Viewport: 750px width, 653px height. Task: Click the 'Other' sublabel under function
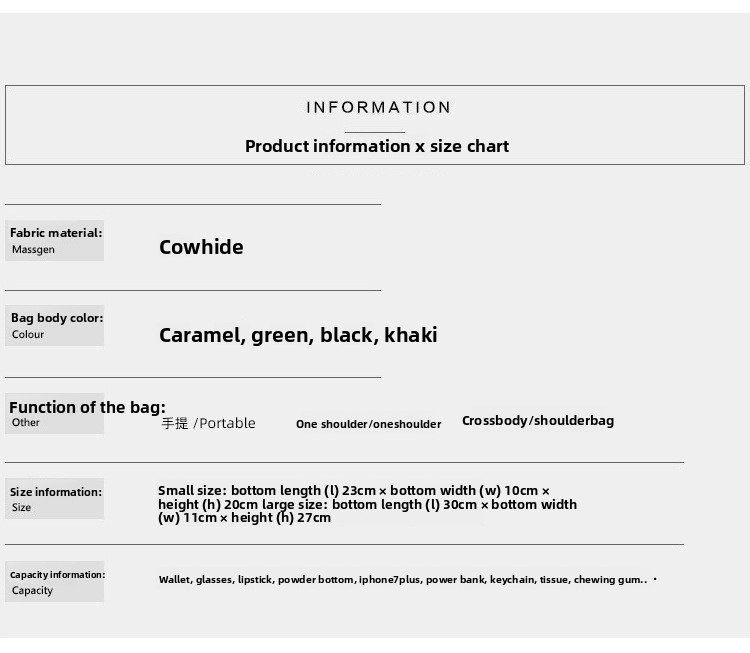click(x=26, y=422)
